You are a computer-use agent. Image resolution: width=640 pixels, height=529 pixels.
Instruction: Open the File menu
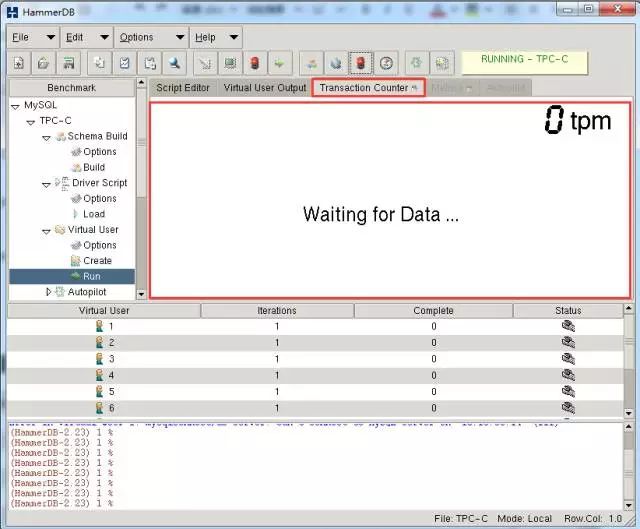click(33, 38)
